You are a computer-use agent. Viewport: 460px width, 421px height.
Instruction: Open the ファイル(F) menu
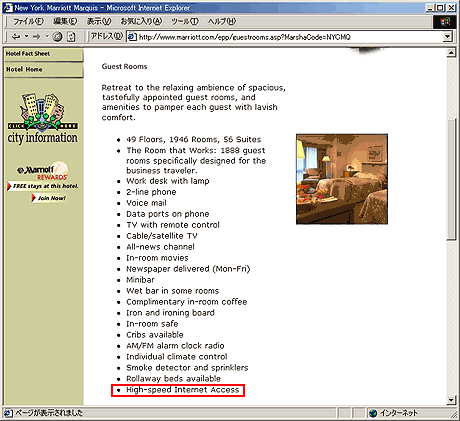pyautogui.click(x=28, y=21)
